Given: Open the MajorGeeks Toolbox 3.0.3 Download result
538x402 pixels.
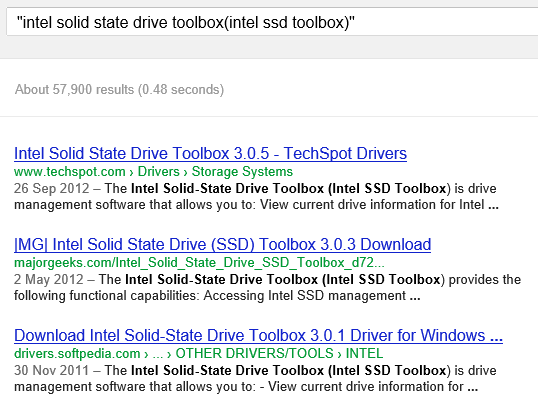Looking at the screenshot, I should (222, 245).
